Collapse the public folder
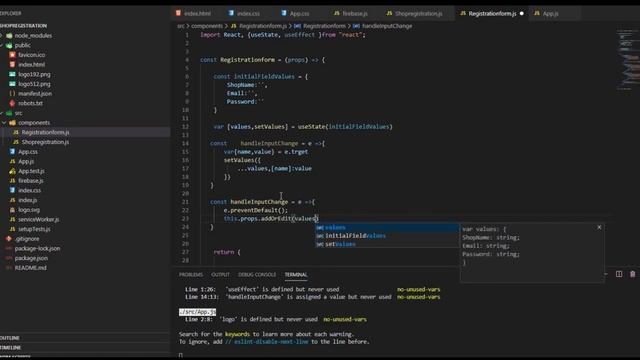The height and width of the screenshot is (360, 640). pyautogui.click(x=22, y=45)
